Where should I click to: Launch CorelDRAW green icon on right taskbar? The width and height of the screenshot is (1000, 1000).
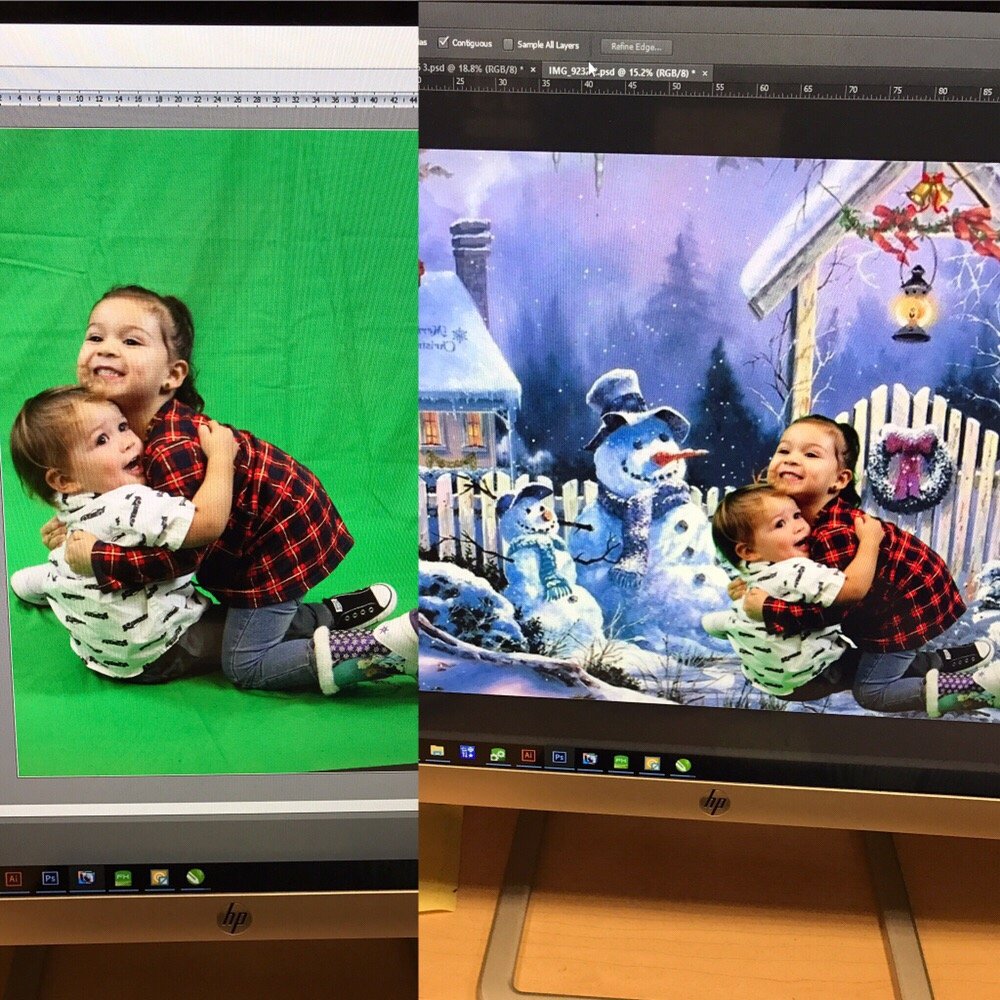(683, 766)
